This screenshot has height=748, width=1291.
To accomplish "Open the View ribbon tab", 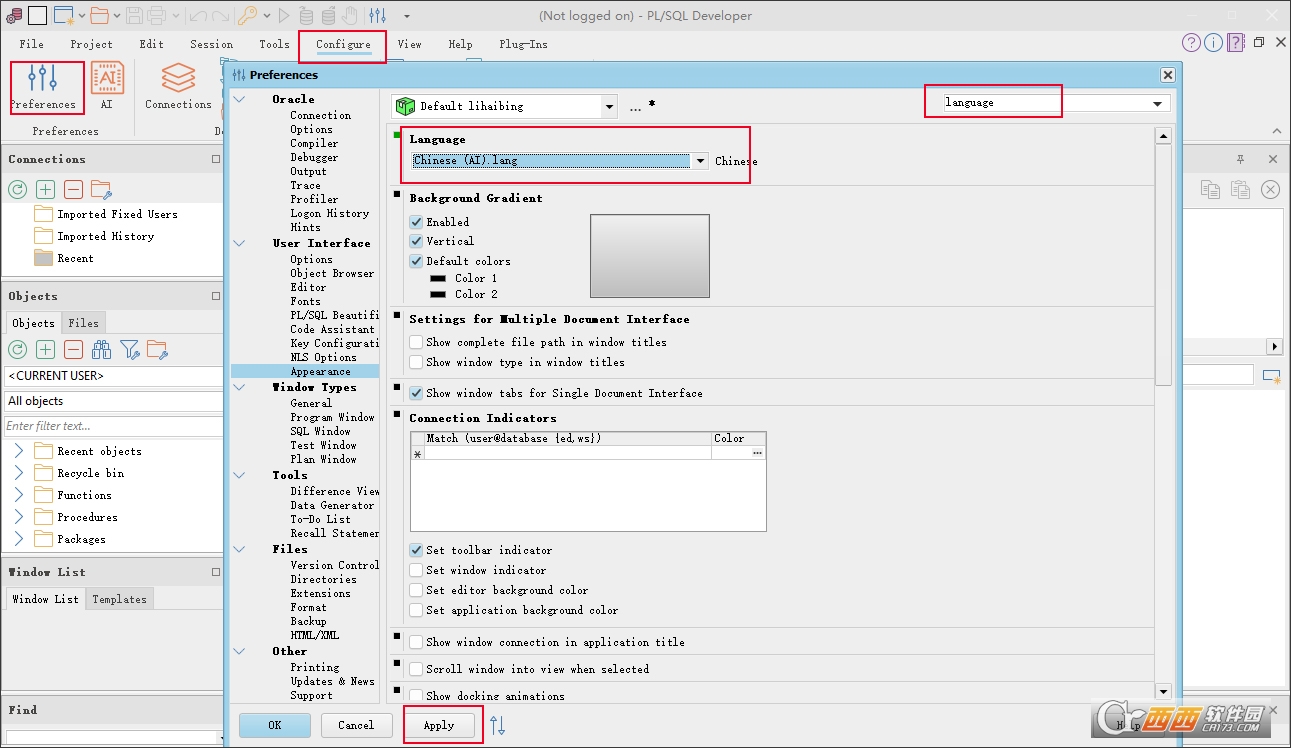I will (x=409, y=44).
